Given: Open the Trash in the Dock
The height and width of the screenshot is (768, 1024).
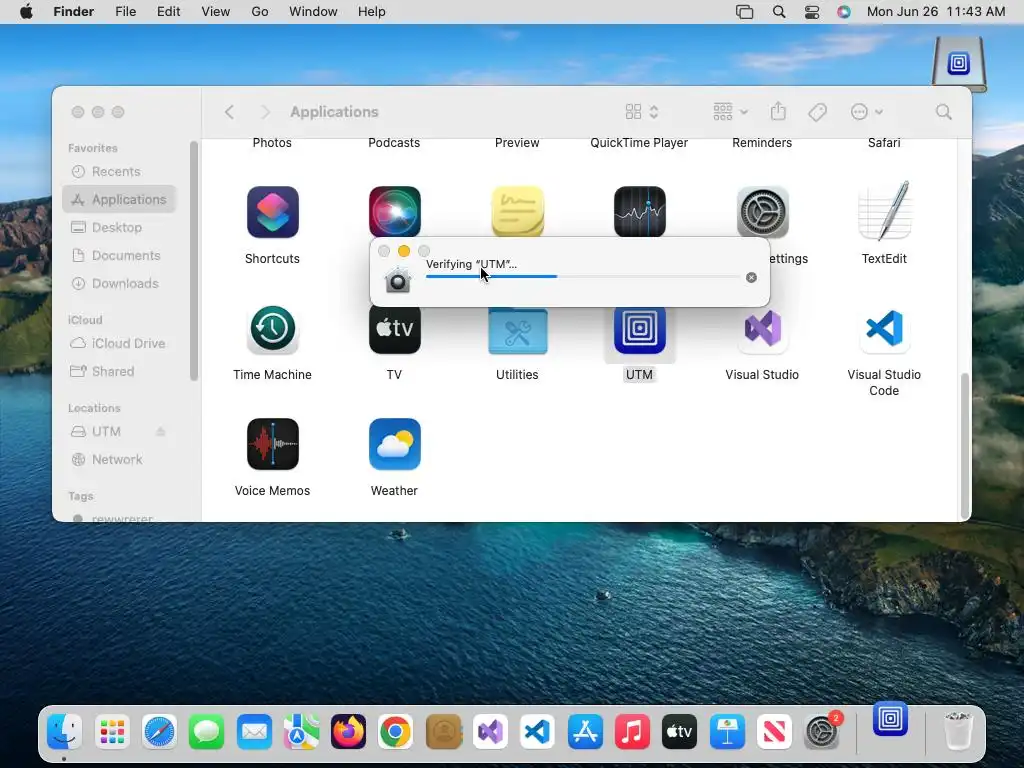Looking at the screenshot, I should 958,731.
